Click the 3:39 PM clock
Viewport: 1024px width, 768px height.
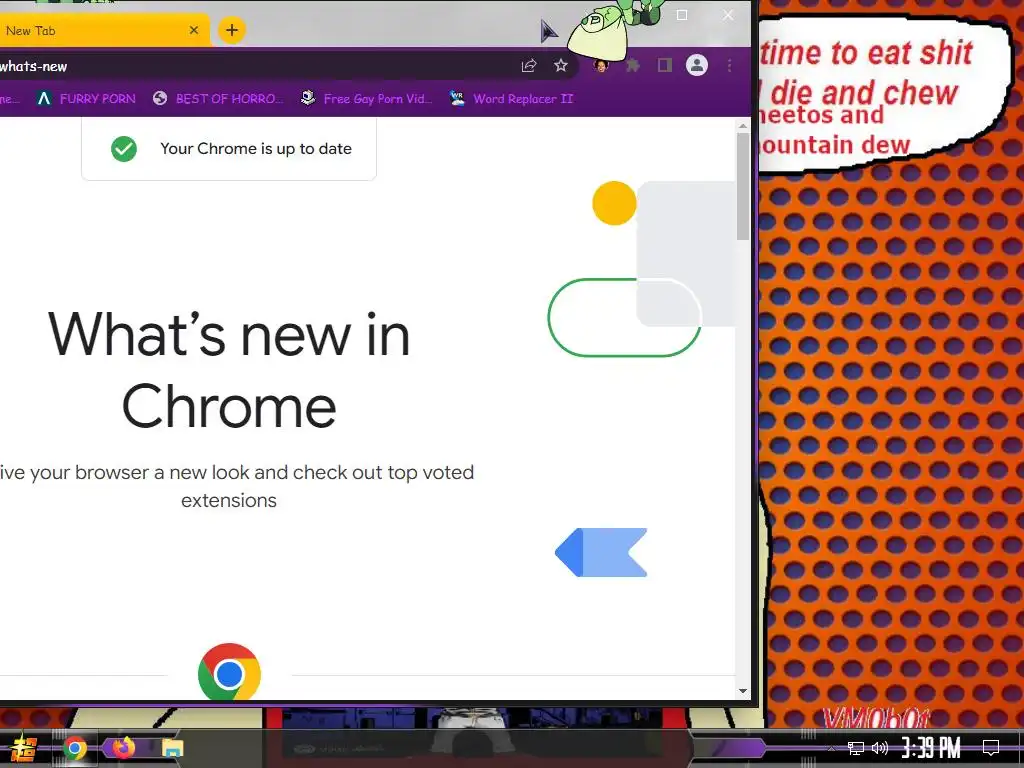coord(931,748)
